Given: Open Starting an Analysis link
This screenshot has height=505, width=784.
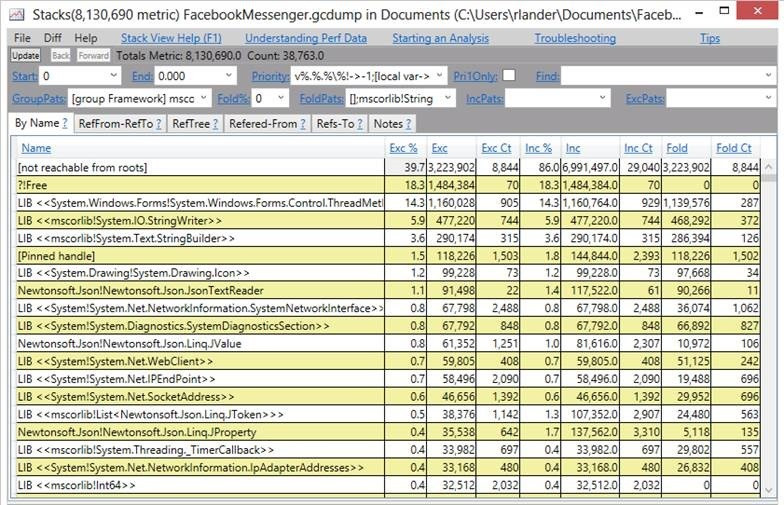Looking at the screenshot, I should [440, 38].
